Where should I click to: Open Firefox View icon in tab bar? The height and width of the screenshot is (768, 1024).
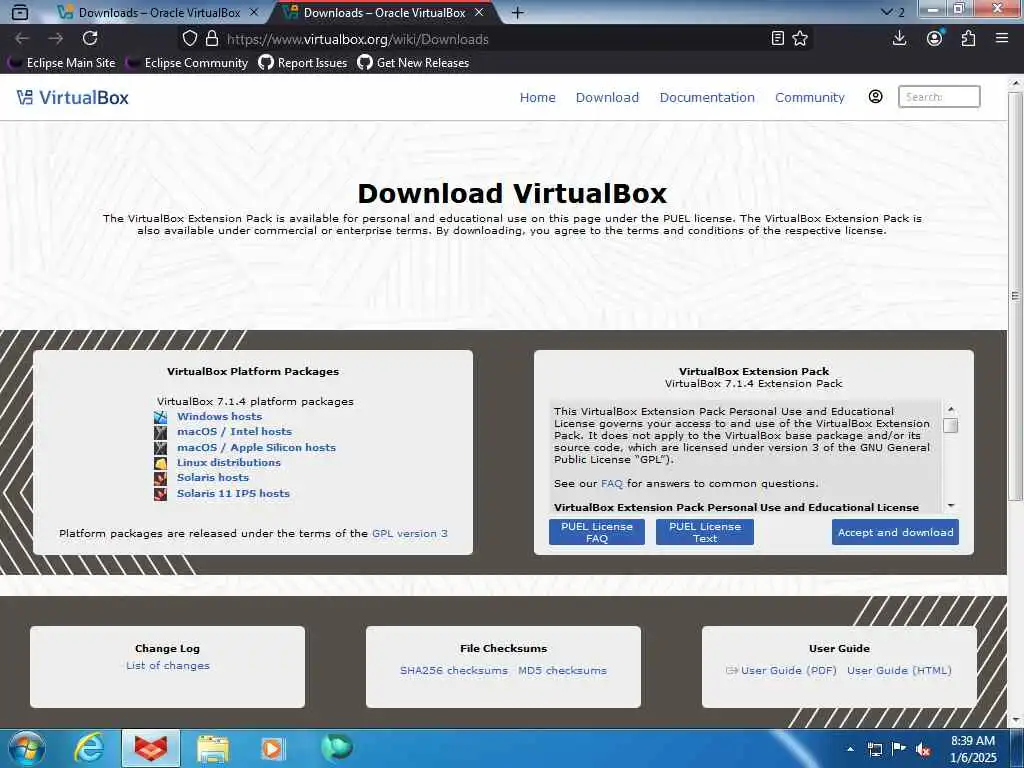[20, 12]
